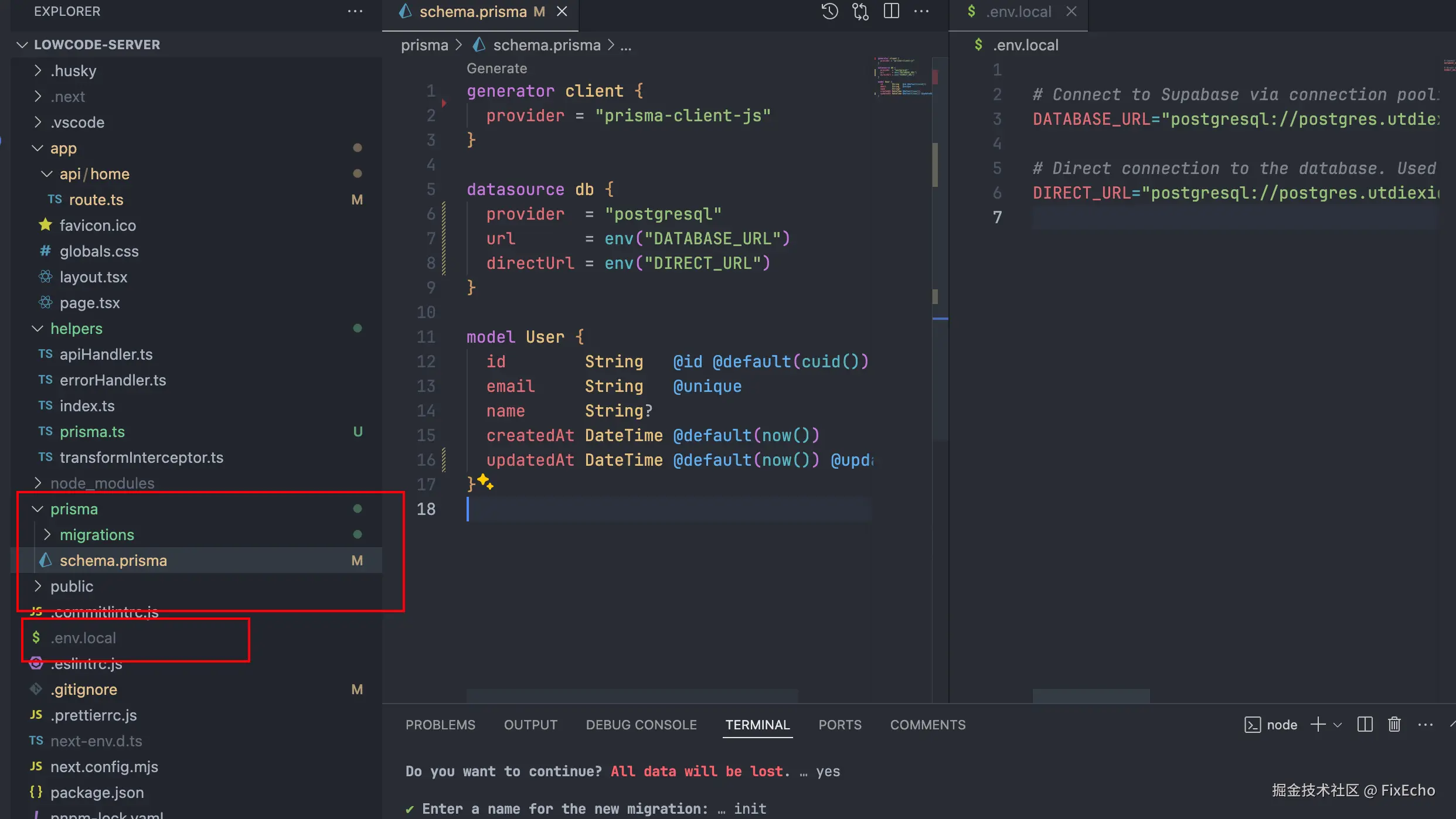Open the file history timeline icon
1456x819 pixels.
pos(829,12)
